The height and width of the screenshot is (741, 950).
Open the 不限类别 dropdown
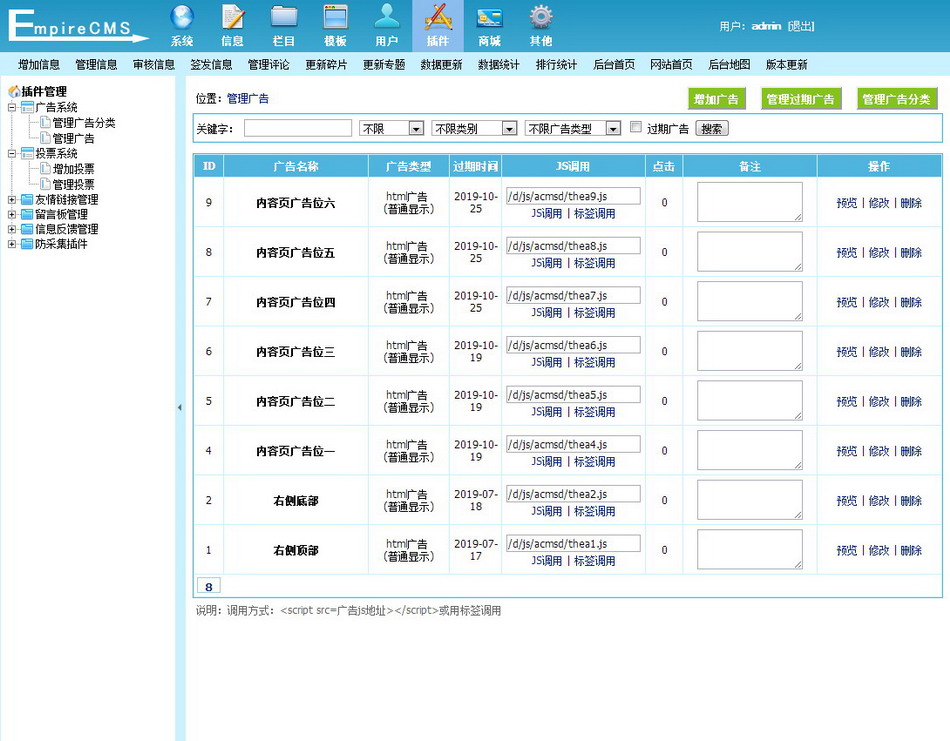tap(474, 128)
